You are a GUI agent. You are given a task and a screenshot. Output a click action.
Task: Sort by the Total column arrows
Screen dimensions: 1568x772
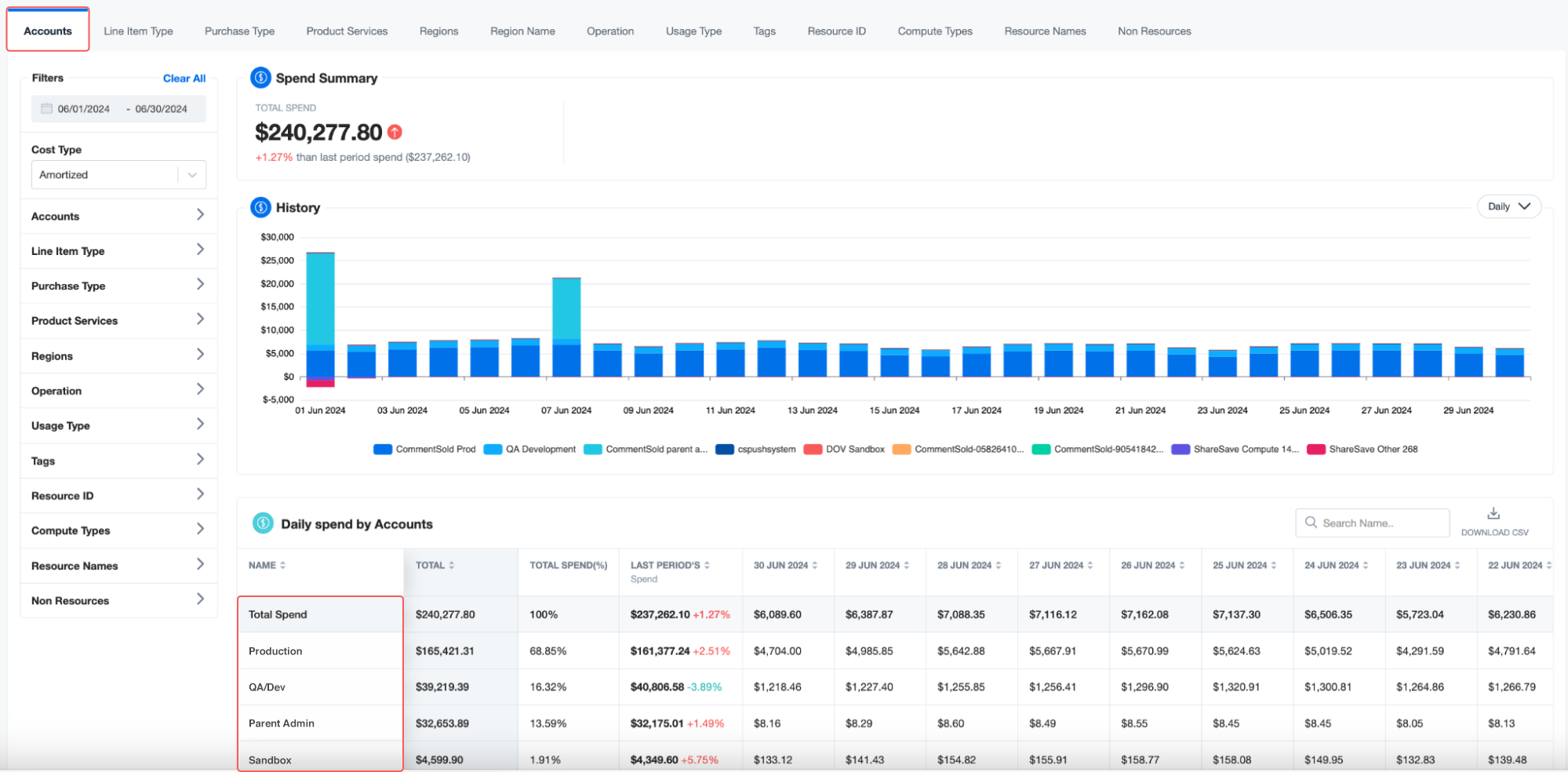pyautogui.click(x=451, y=566)
